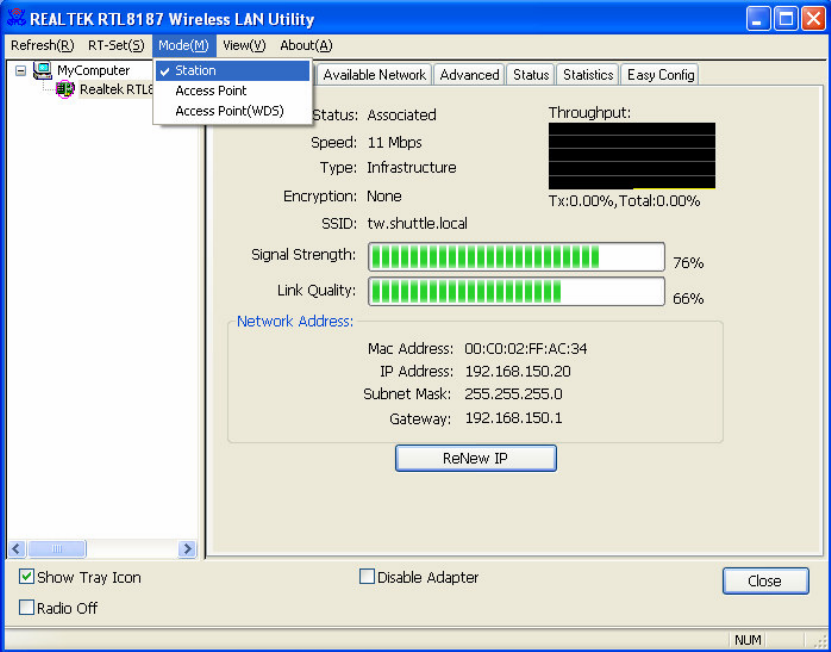Close the window with the red X
831x652 pixels.
click(813, 19)
